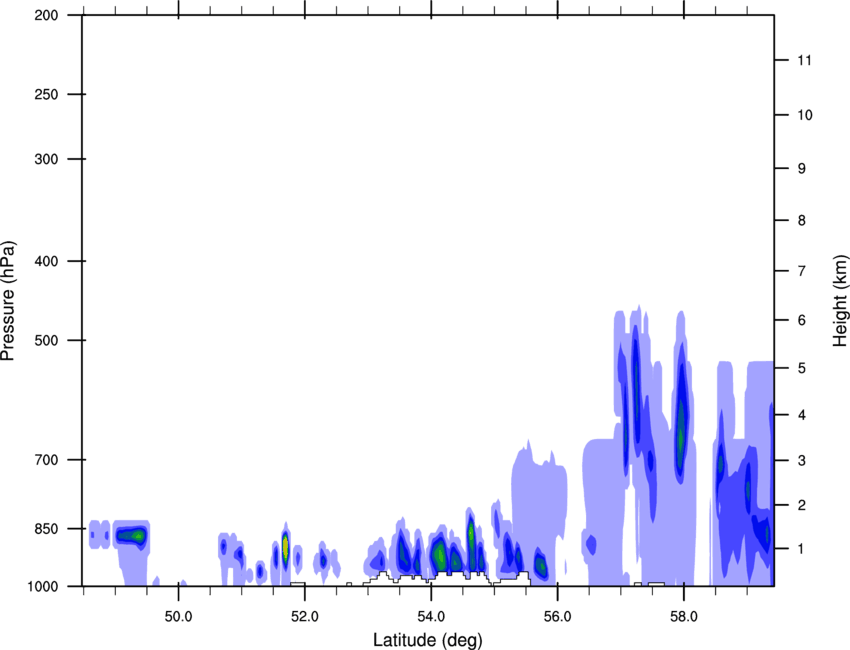
Task: Click the 54.0 latitude tick label
Action: click(432, 617)
